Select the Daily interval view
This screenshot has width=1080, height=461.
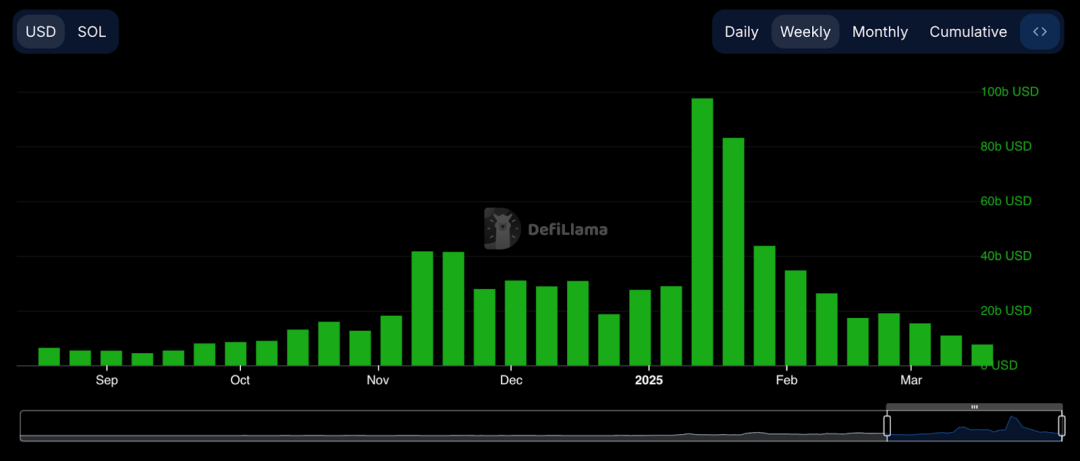[x=741, y=31]
